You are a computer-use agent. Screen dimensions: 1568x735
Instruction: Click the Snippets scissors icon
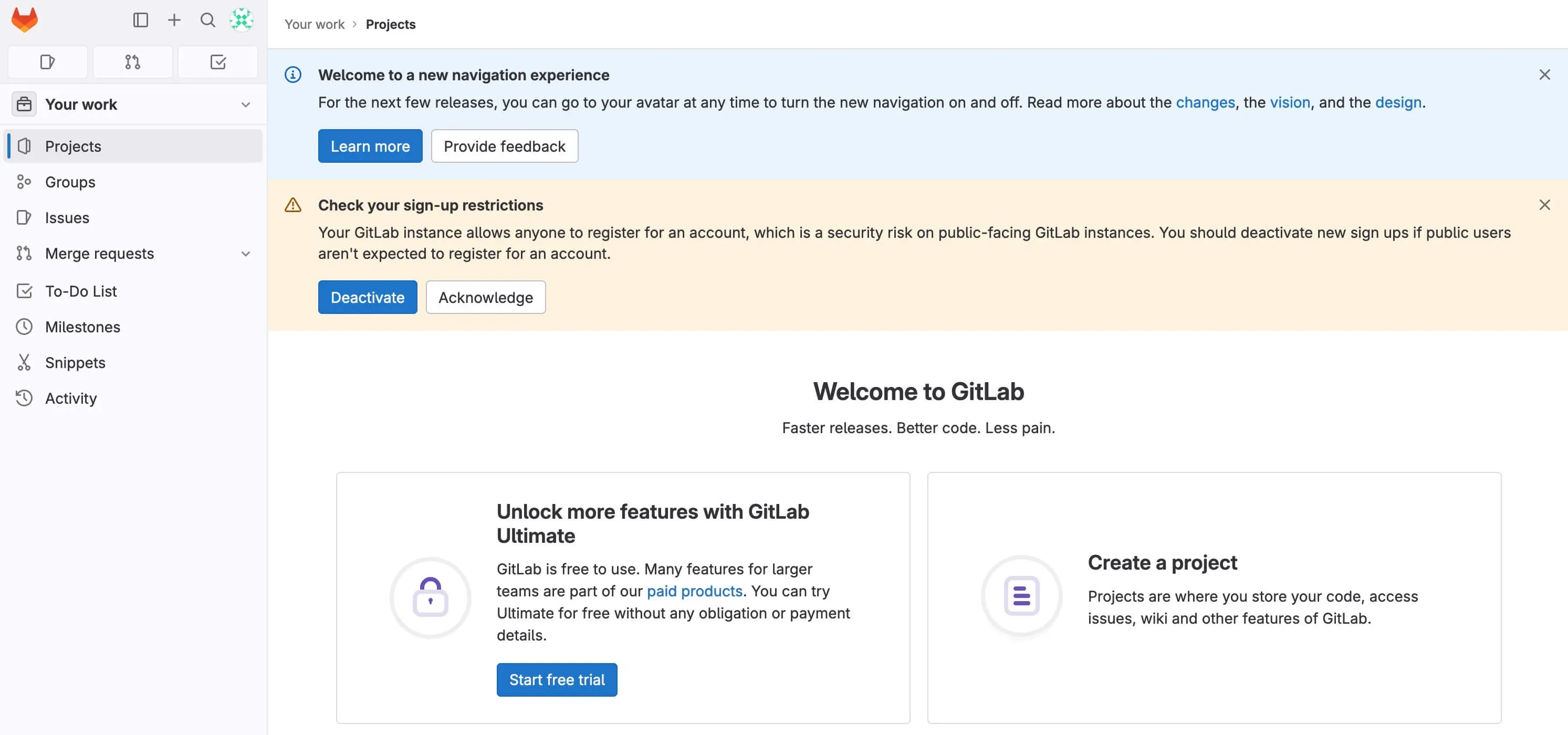[24, 362]
